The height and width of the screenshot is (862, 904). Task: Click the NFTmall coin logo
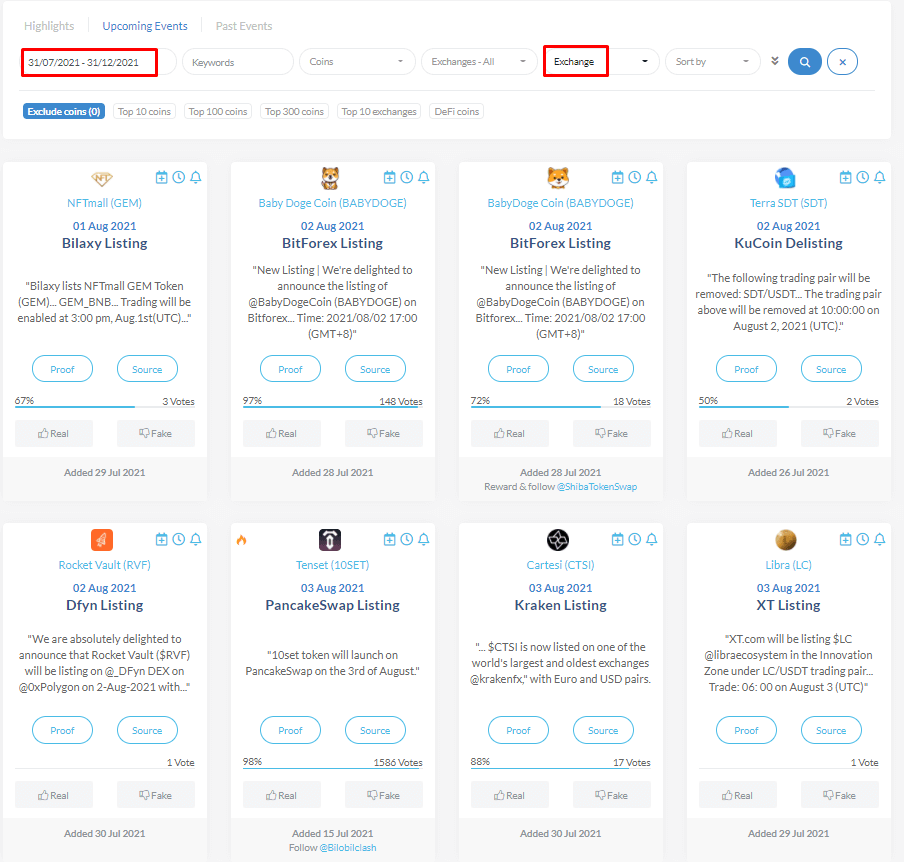point(102,178)
